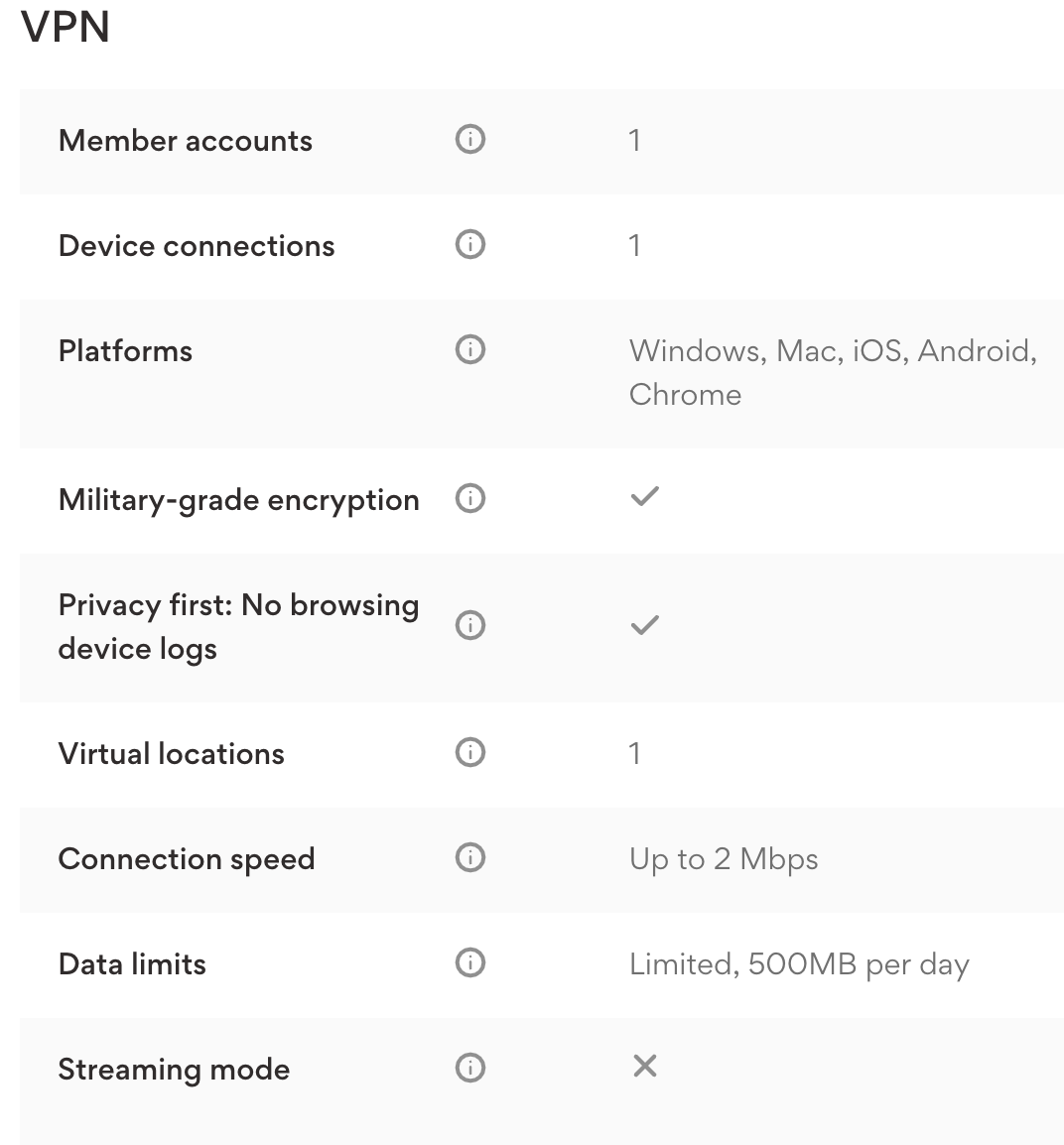Click the Military-grade encryption checkmark
This screenshot has width=1064, height=1145.
[x=643, y=496]
